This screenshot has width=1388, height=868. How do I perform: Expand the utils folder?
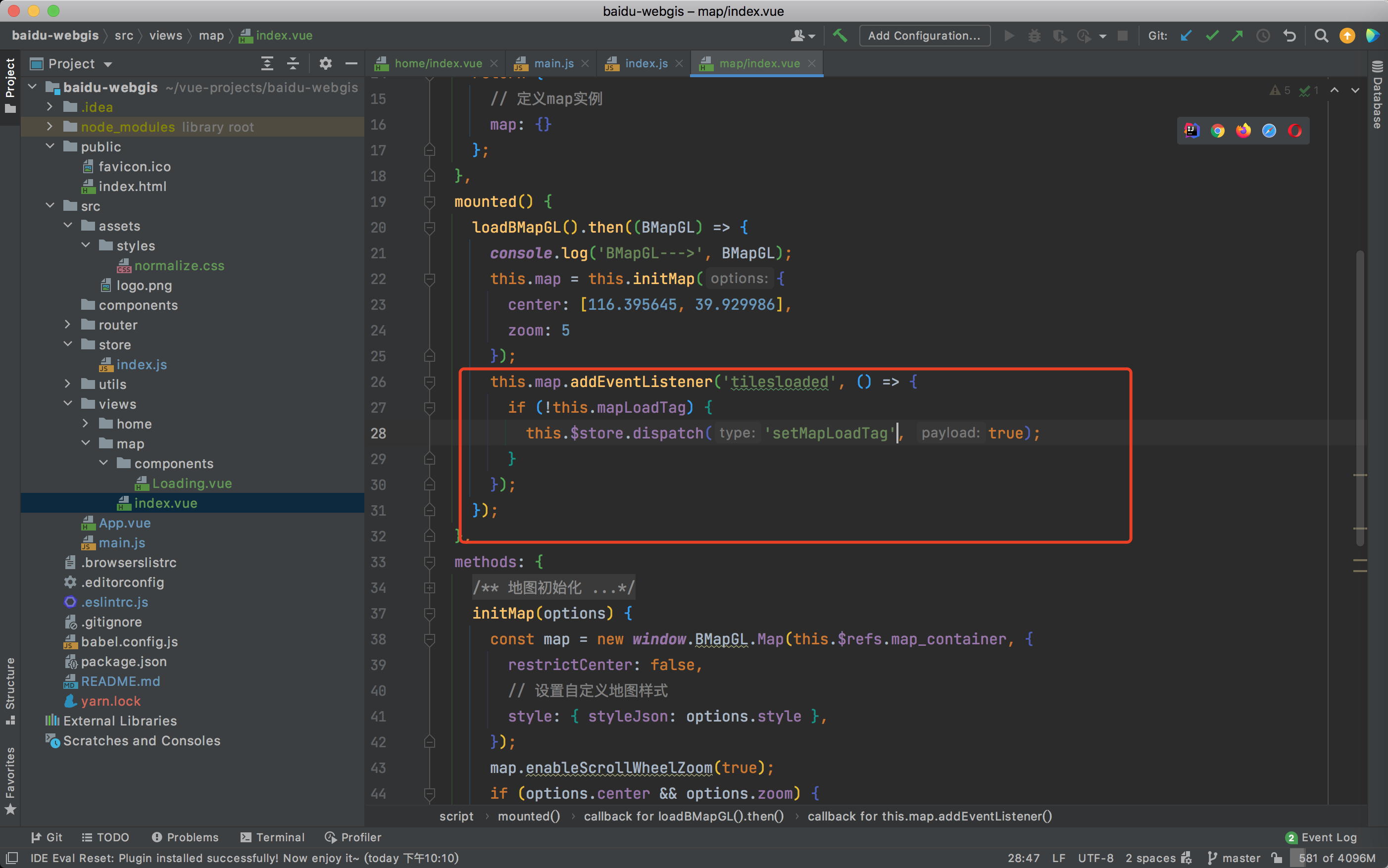(68, 384)
